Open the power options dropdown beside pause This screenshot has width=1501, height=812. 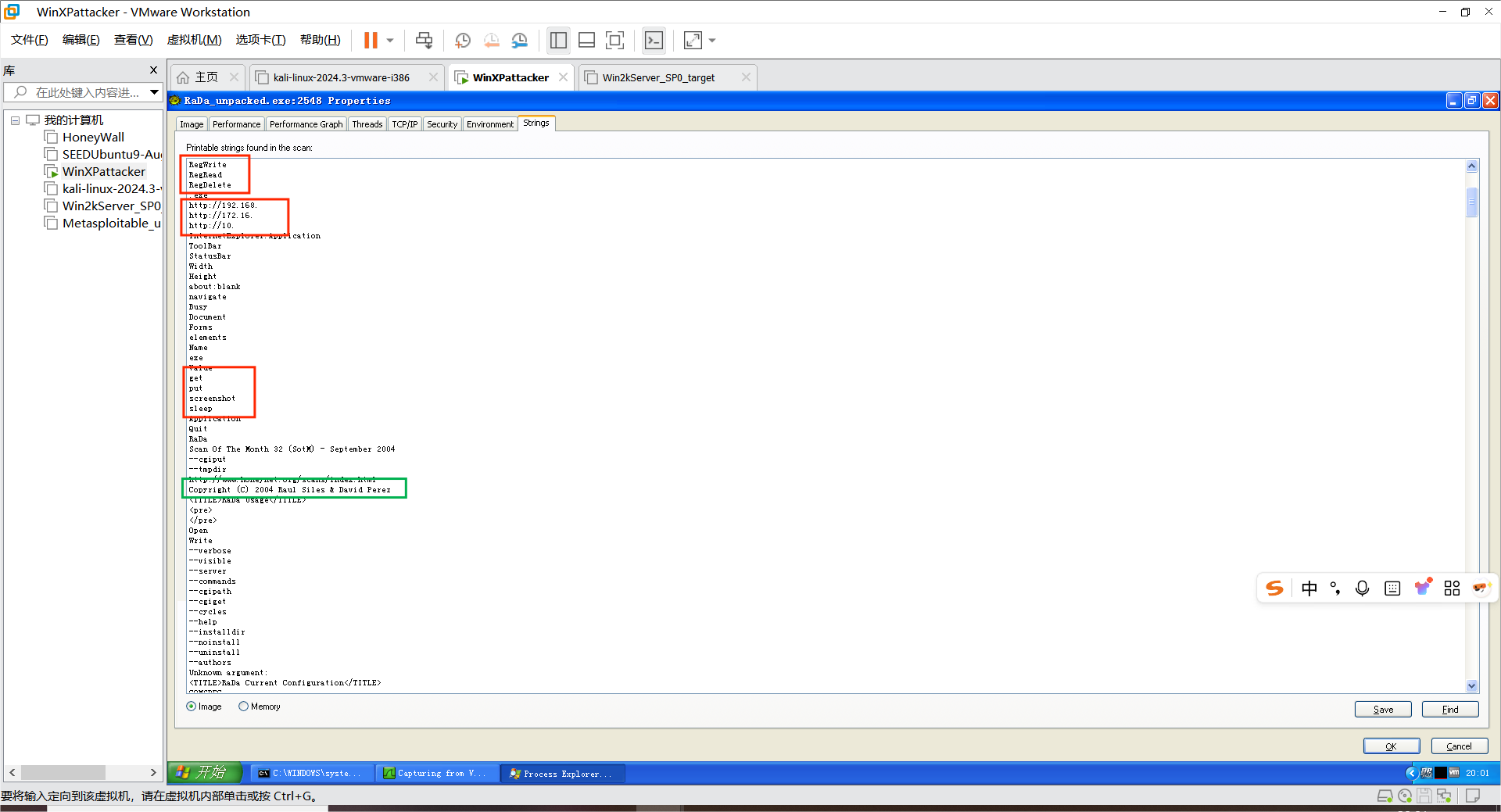point(390,41)
